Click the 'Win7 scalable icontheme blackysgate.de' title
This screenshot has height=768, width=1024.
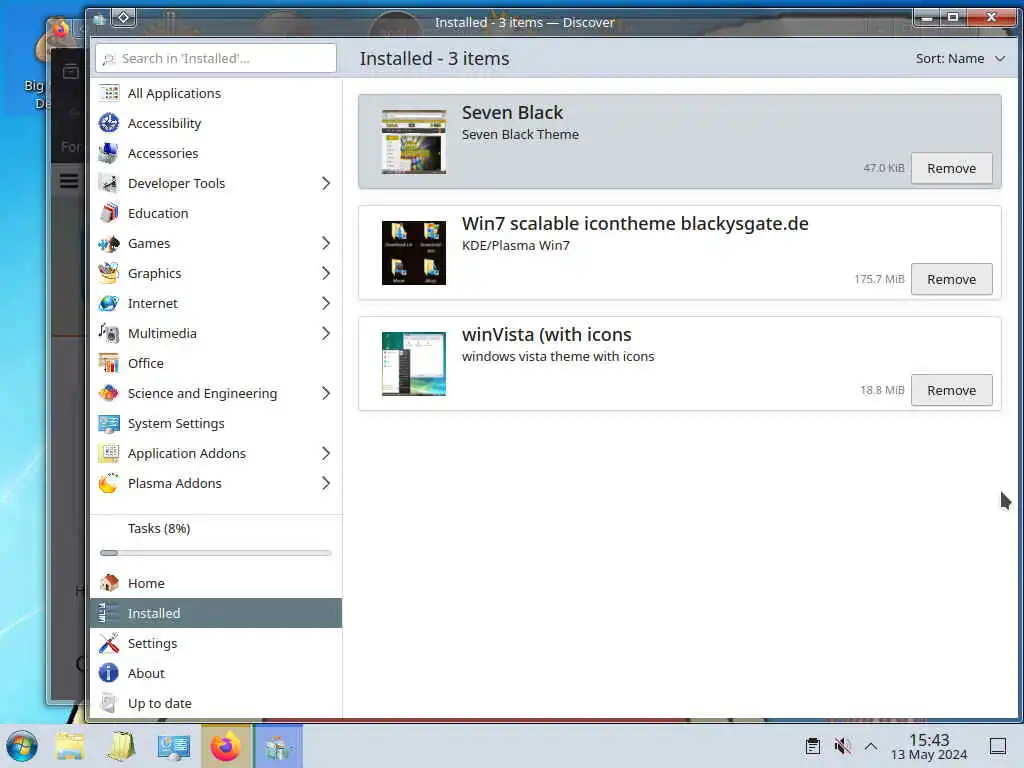635,223
